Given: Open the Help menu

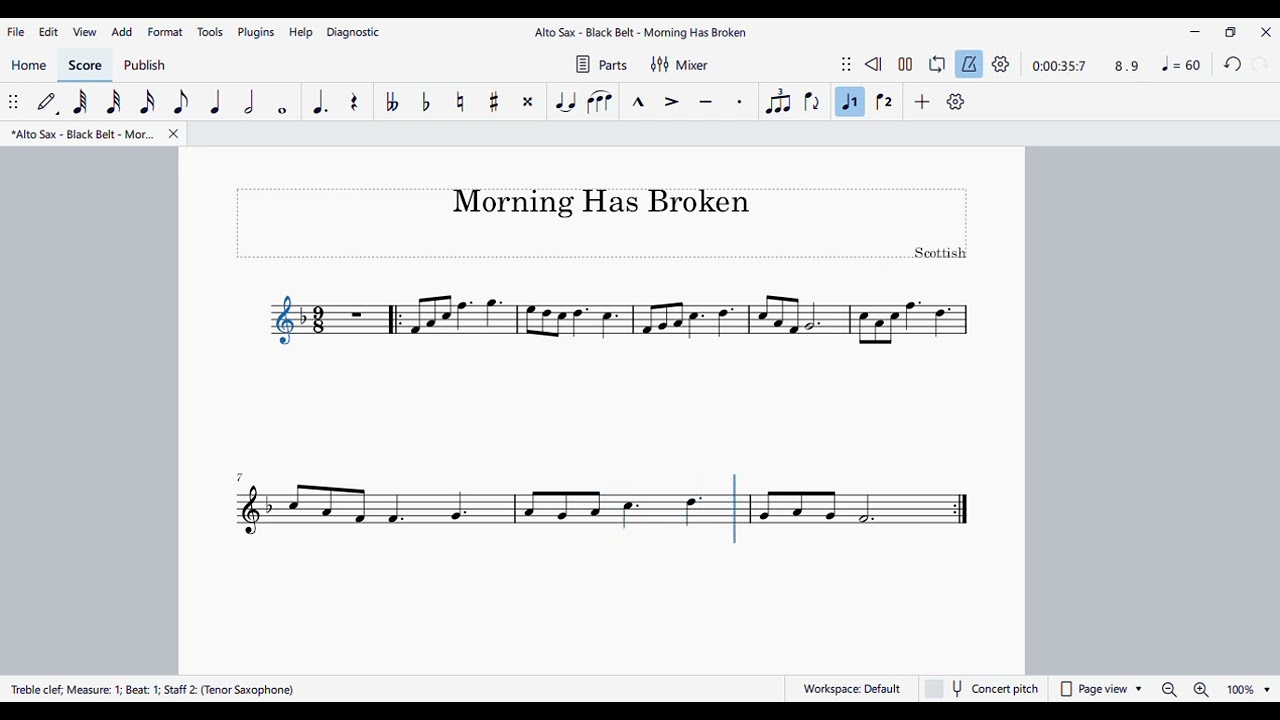Looking at the screenshot, I should click(x=301, y=33).
